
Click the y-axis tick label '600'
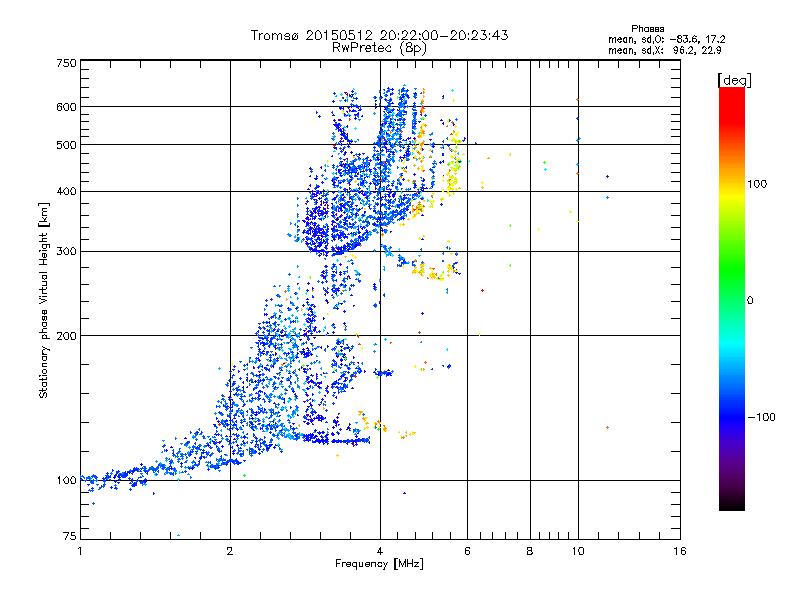click(x=66, y=107)
